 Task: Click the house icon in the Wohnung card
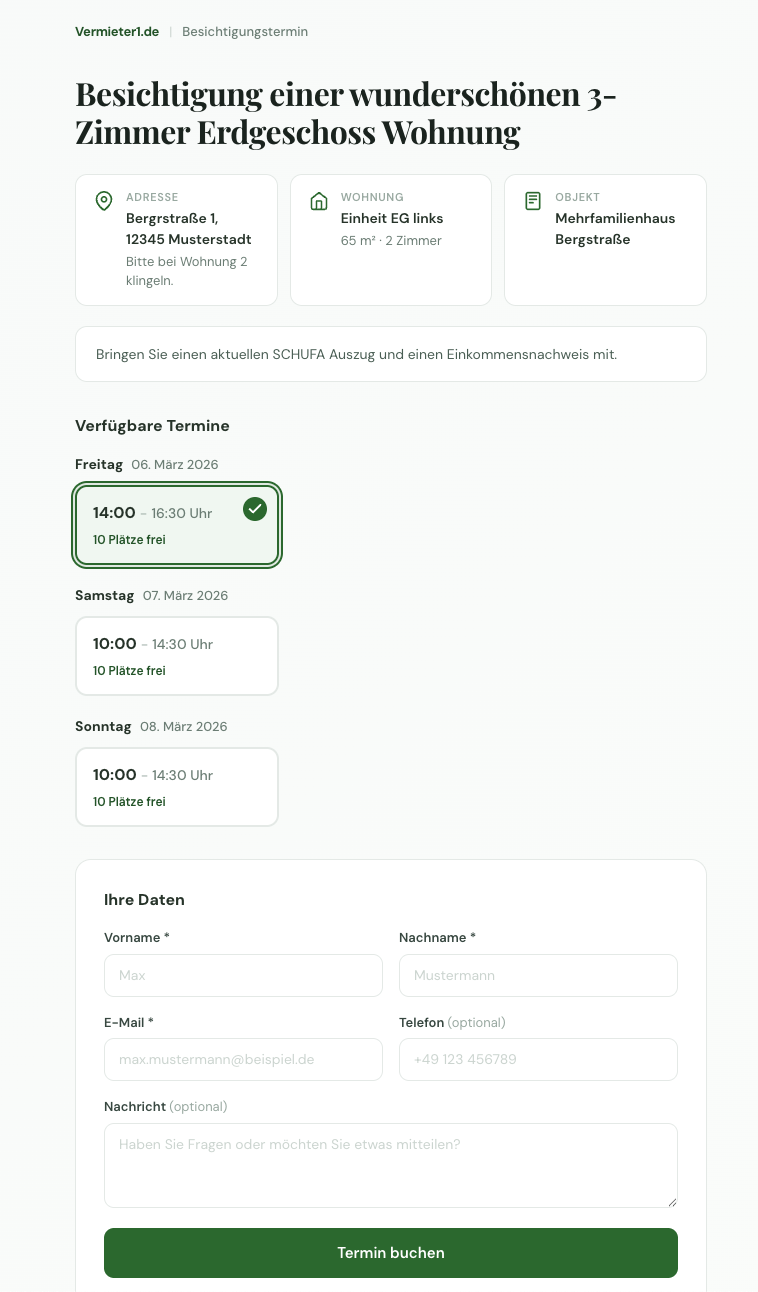tap(319, 201)
